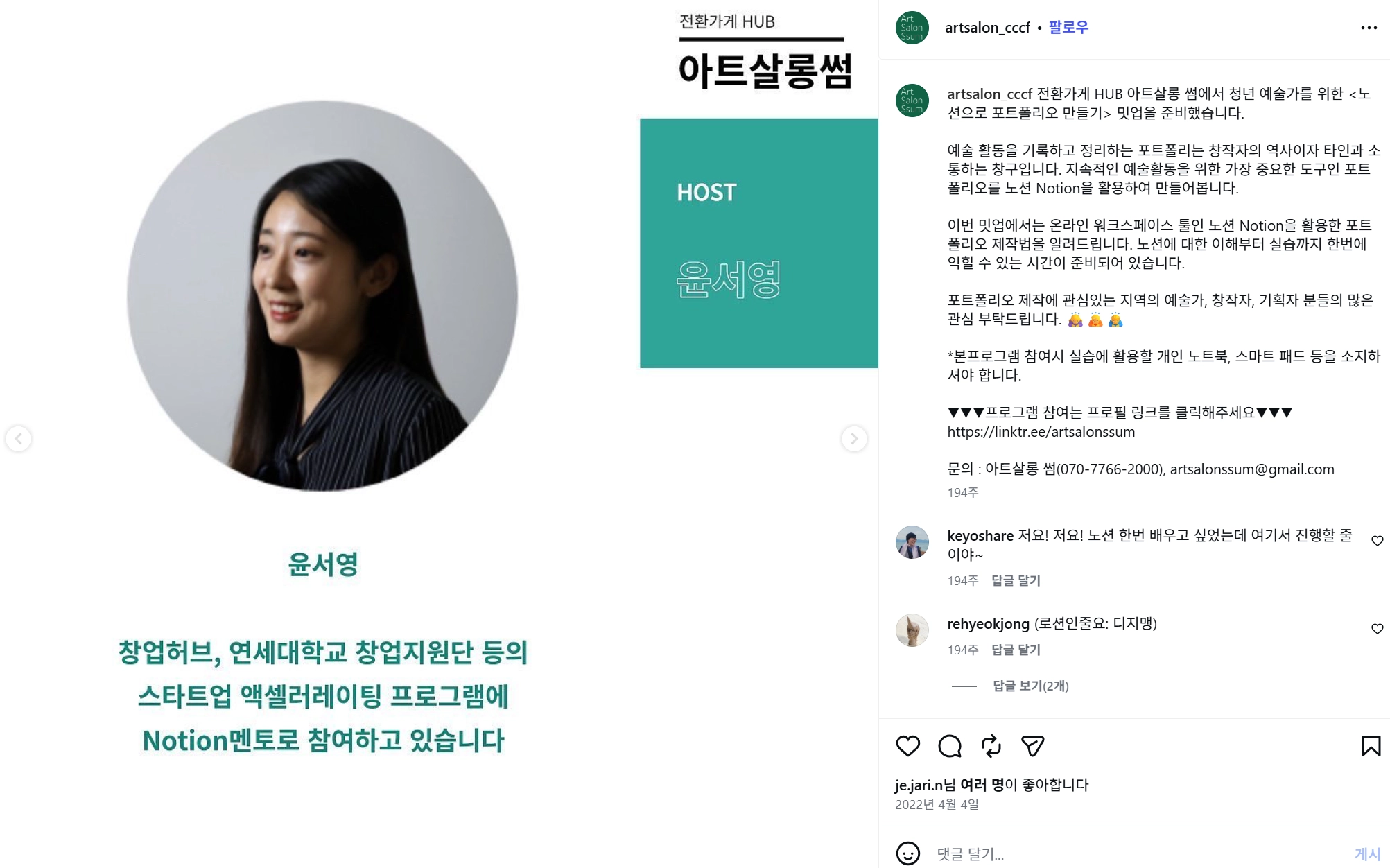The height and width of the screenshot is (868, 1390).
Task: Click in the 댓글 달기 comment field
Action: click(x=1137, y=853)
